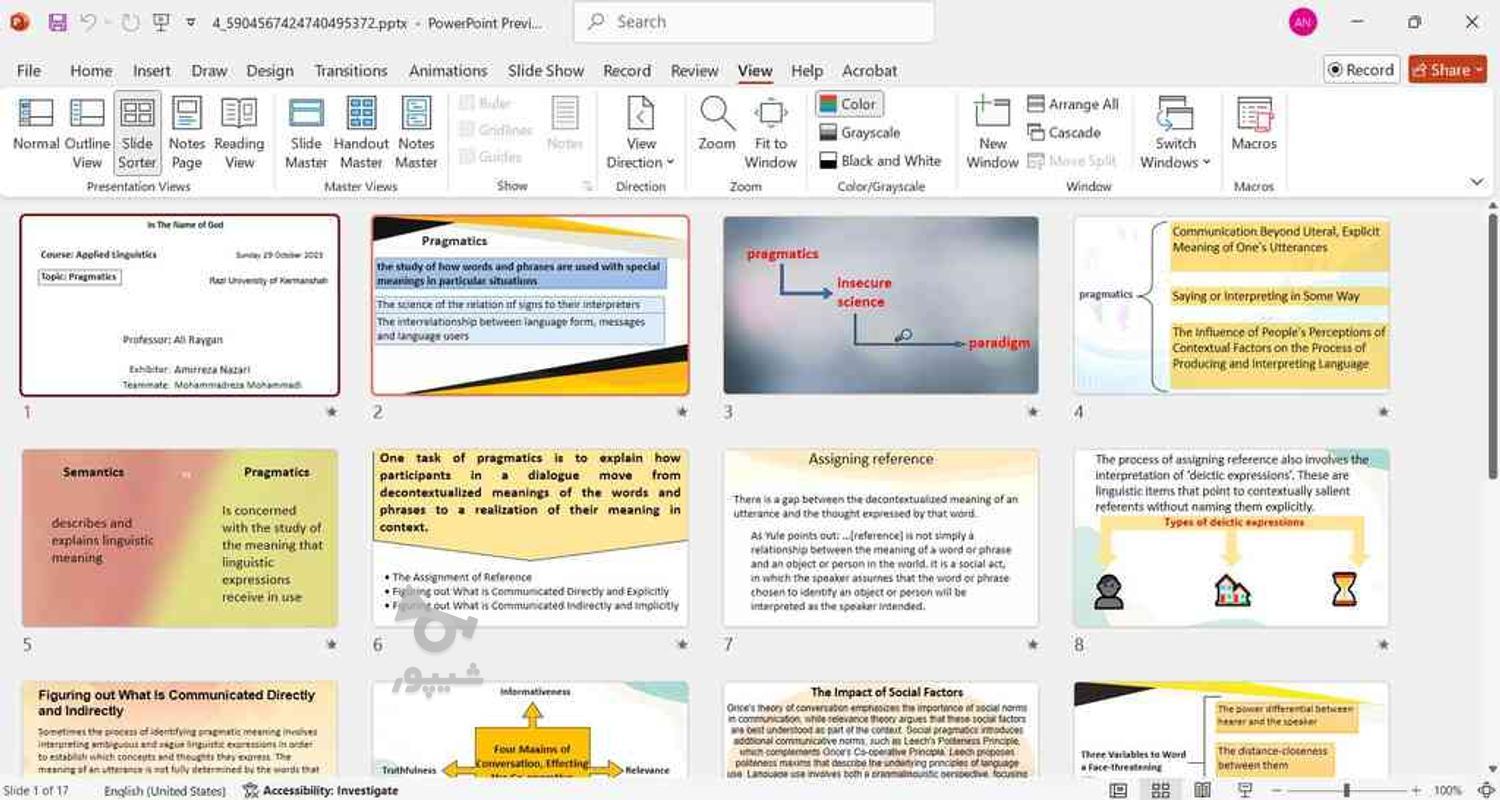This screenshot has width=1500, height=800.
Task: Toggle the Ruler checkbox
Action: 486,103
